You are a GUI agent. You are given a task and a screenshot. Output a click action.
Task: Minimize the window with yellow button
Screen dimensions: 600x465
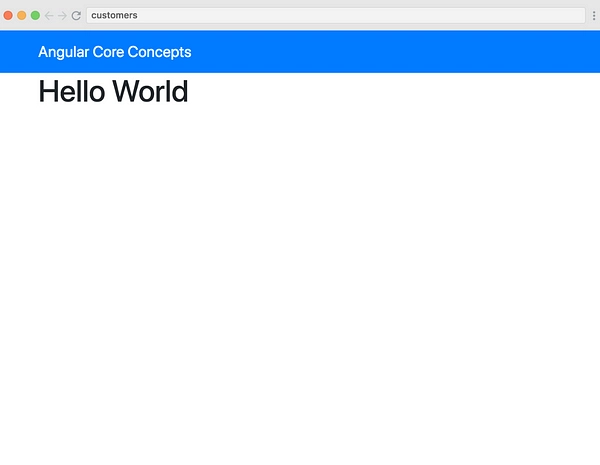[22, 15]
